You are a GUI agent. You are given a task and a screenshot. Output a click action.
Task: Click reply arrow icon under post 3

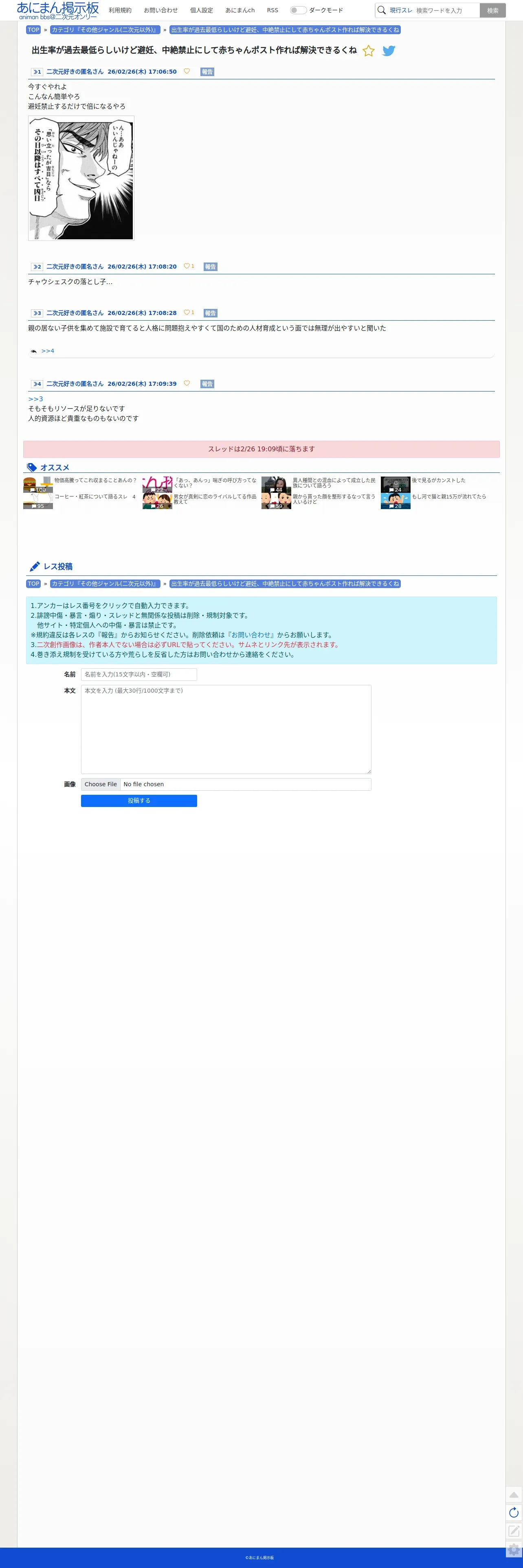pos(33,351)
